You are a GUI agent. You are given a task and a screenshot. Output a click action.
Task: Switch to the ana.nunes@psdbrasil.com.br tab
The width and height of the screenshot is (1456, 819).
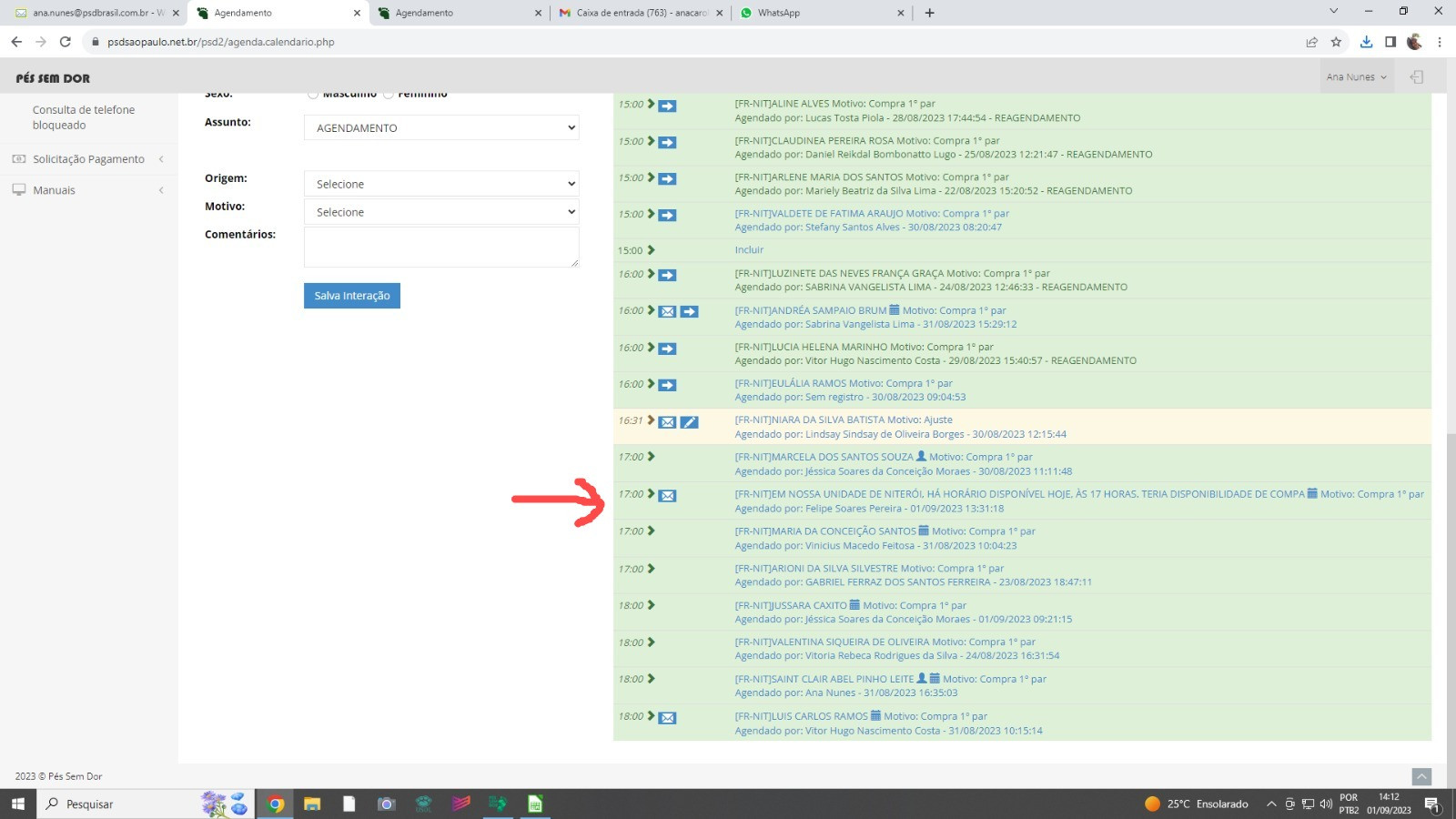(97, 13)
